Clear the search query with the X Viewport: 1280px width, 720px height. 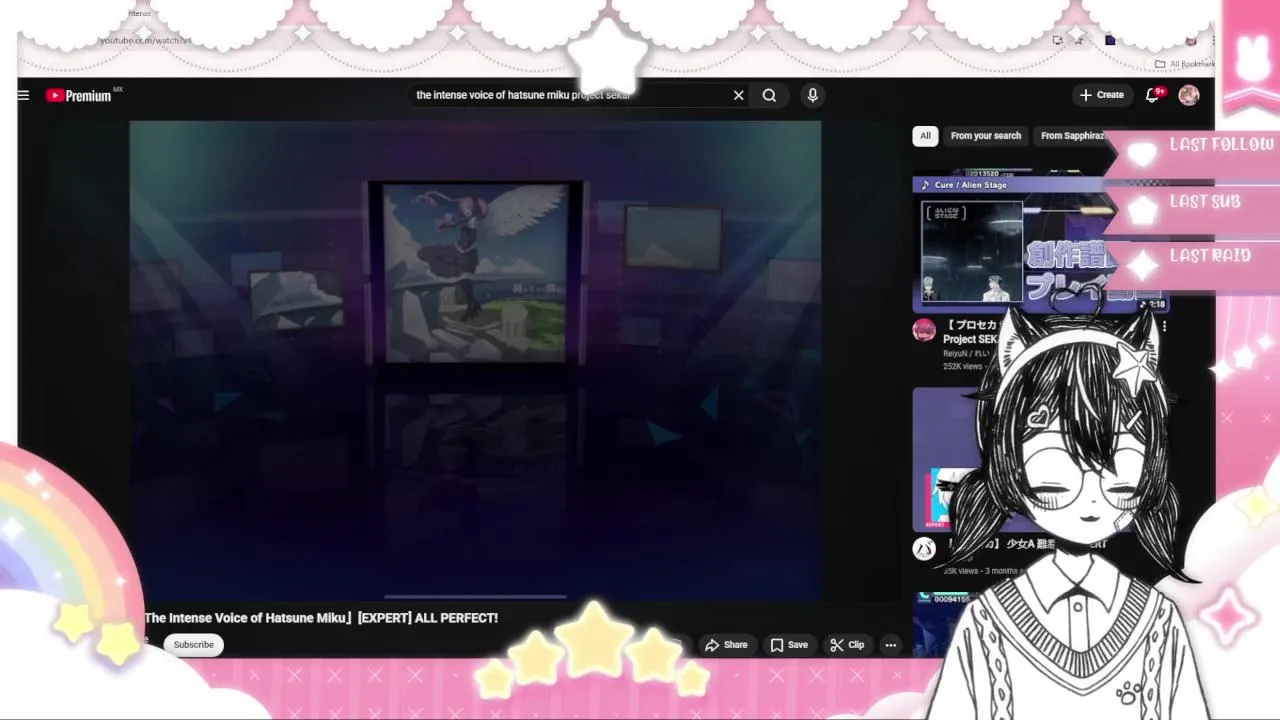pos(738,95)
